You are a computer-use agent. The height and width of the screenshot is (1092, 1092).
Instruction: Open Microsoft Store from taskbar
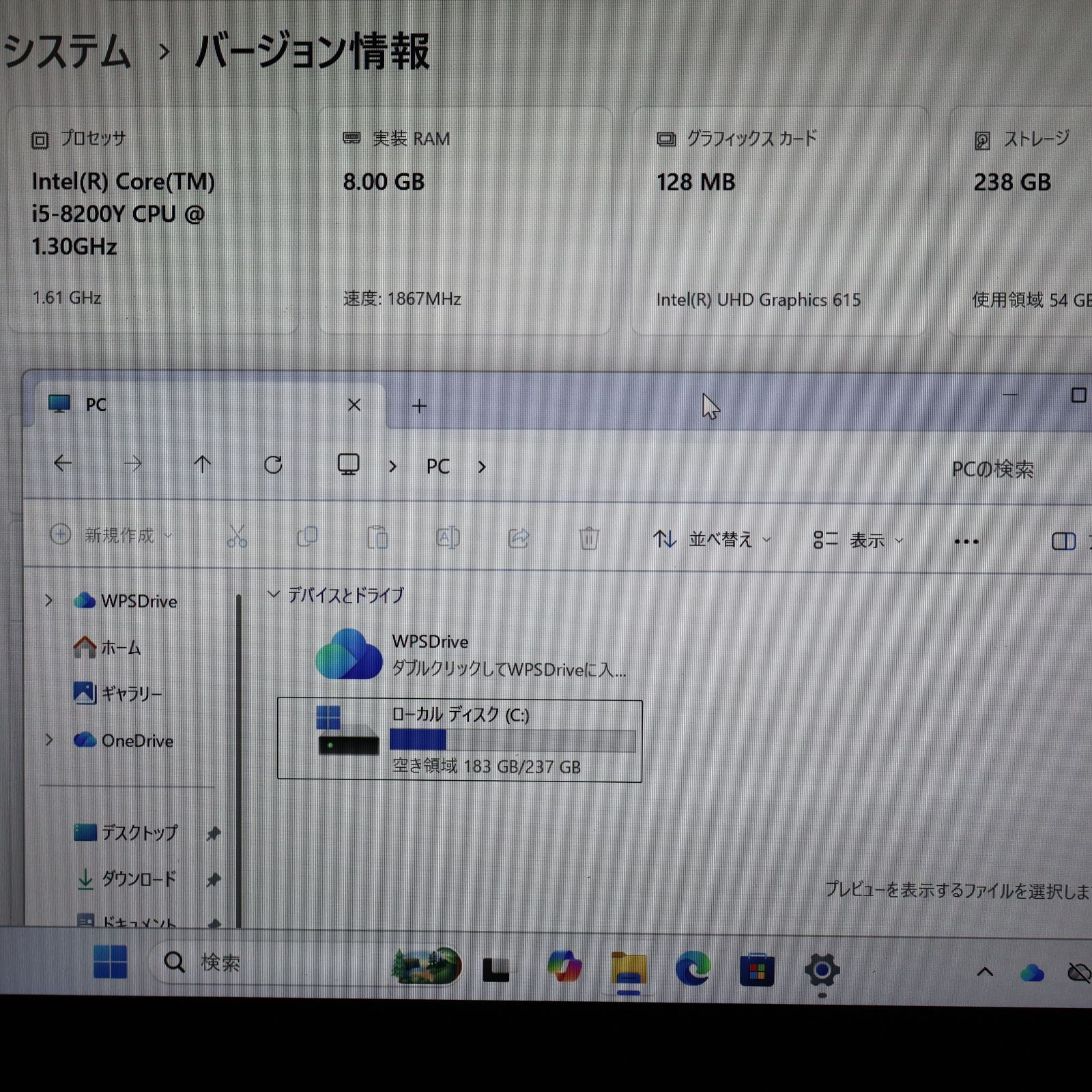pyautogui.click(x=757, y=971)
